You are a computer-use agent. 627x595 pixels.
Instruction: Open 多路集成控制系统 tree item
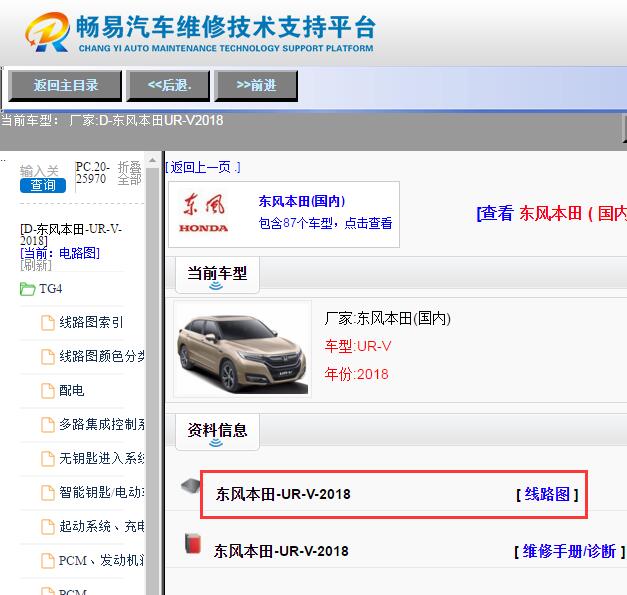coord(102,424)
